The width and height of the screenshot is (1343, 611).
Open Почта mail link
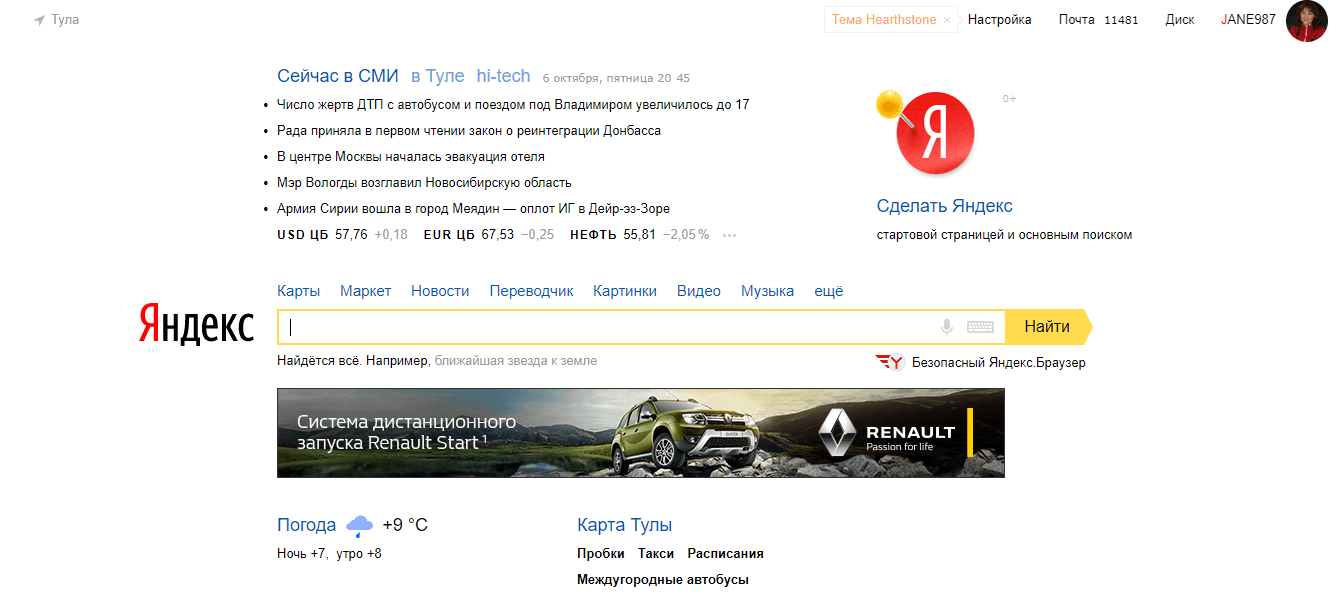coord(1077,20)
